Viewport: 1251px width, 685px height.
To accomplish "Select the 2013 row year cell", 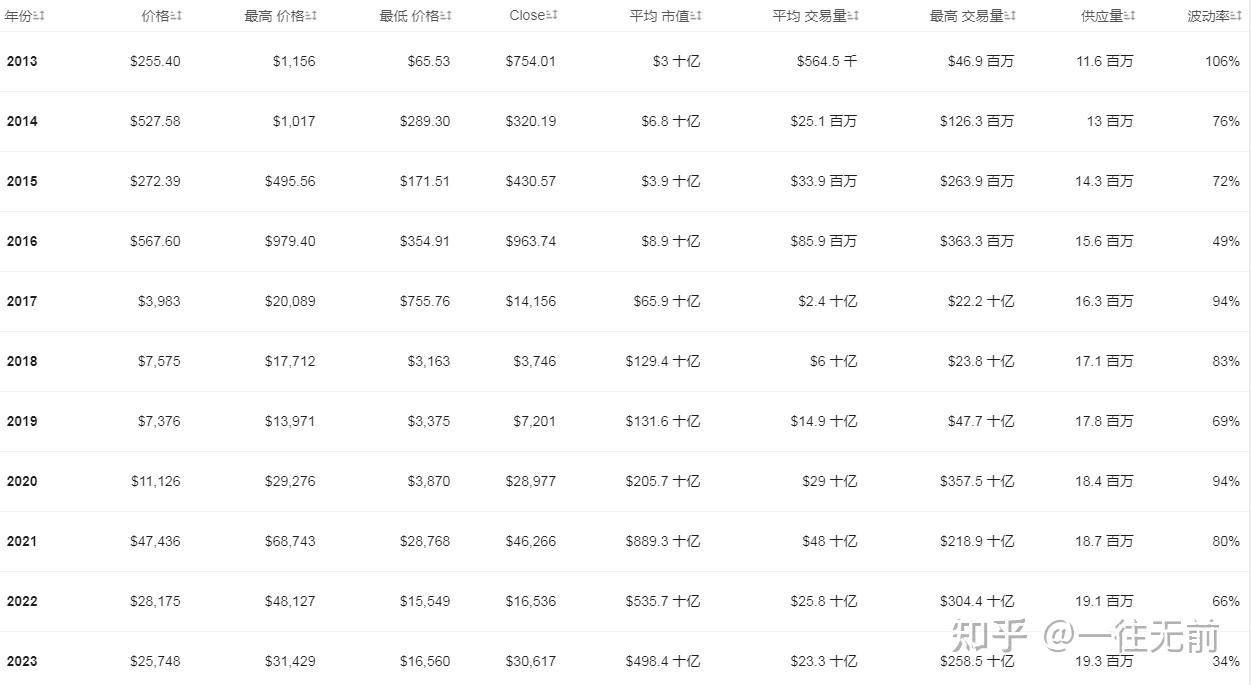I will pyautogui.click(x=22, y=61).
